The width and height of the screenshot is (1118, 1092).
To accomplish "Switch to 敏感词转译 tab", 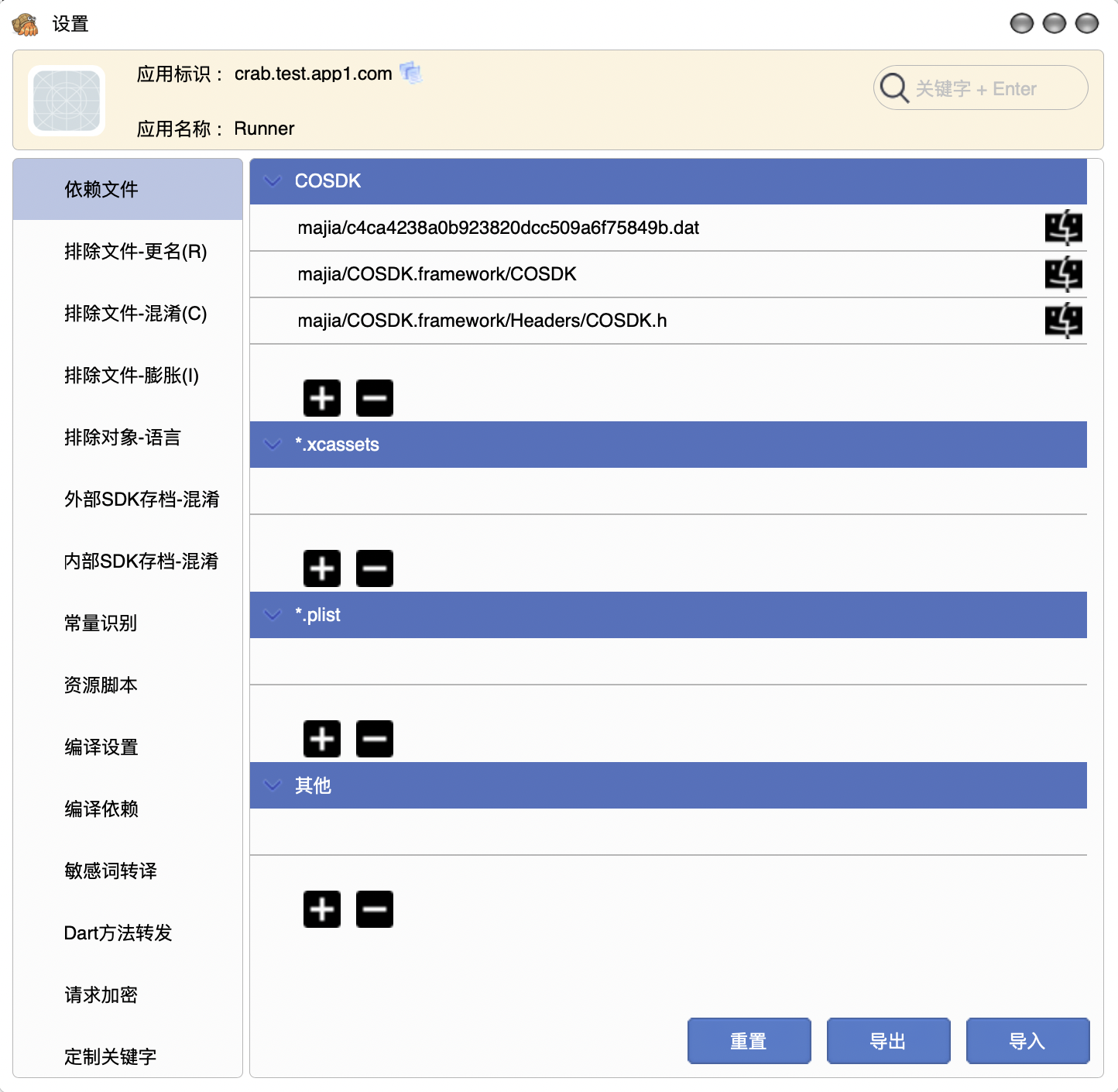I will pyautogui.click(x=128, y=871).
